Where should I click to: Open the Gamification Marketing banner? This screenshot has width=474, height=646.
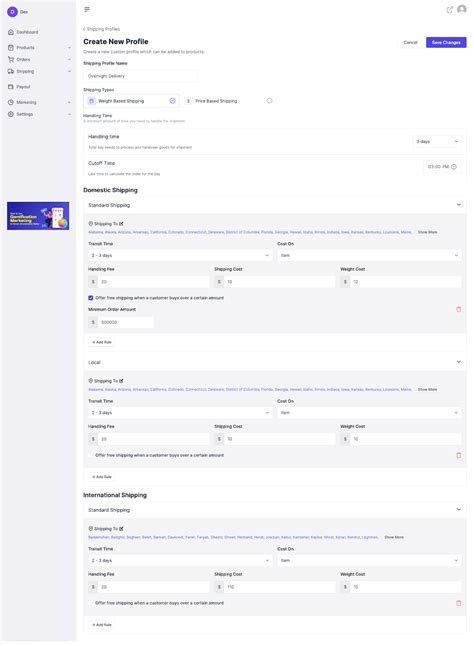[38, 216]
